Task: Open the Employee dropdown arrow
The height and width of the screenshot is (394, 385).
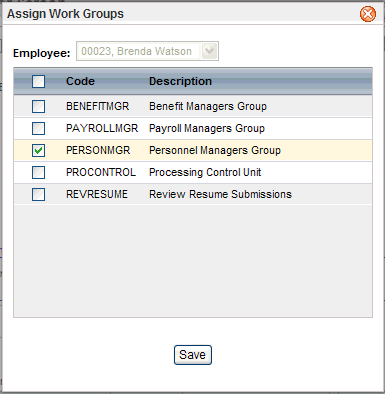Action: point(210,51)
